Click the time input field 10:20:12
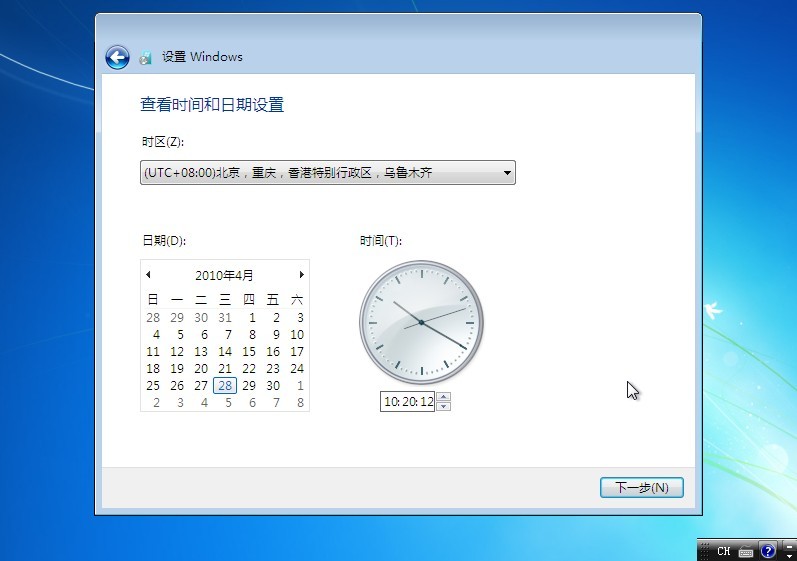The height and width of the screenshot is (561, 797). (x=408, y=401)
